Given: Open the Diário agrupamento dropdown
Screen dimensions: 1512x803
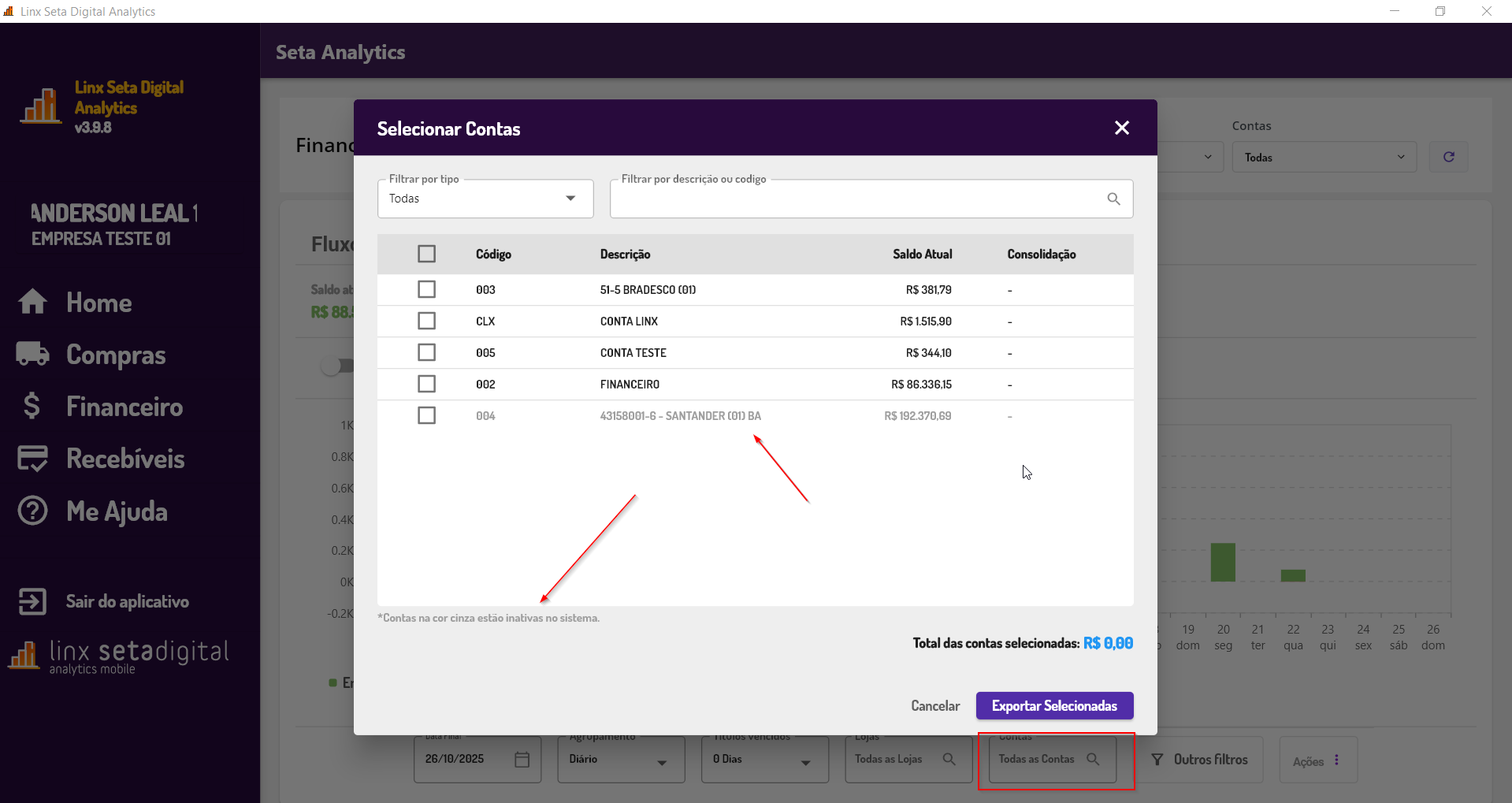Looking at the screenshot, I should (620, 760).
